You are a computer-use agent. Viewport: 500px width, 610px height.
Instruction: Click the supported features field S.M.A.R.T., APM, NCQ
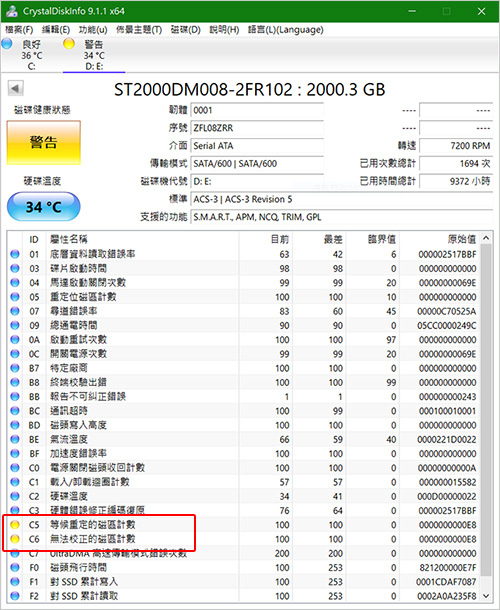[342, 217]
